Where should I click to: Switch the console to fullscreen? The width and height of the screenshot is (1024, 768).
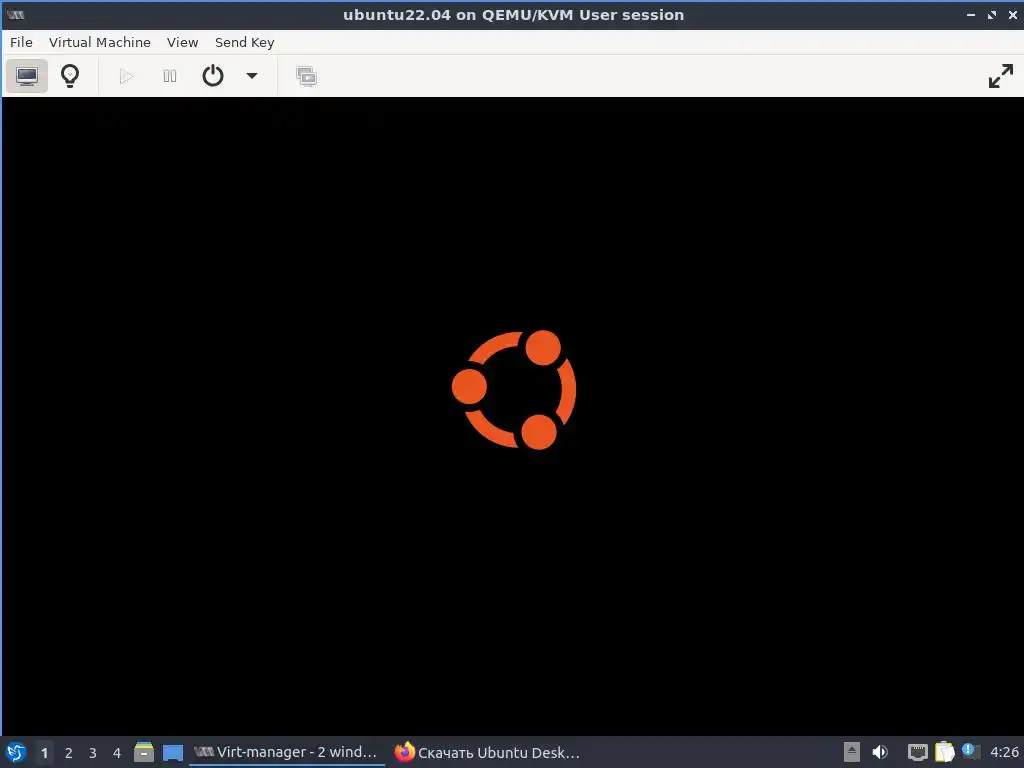[1000, 76]
